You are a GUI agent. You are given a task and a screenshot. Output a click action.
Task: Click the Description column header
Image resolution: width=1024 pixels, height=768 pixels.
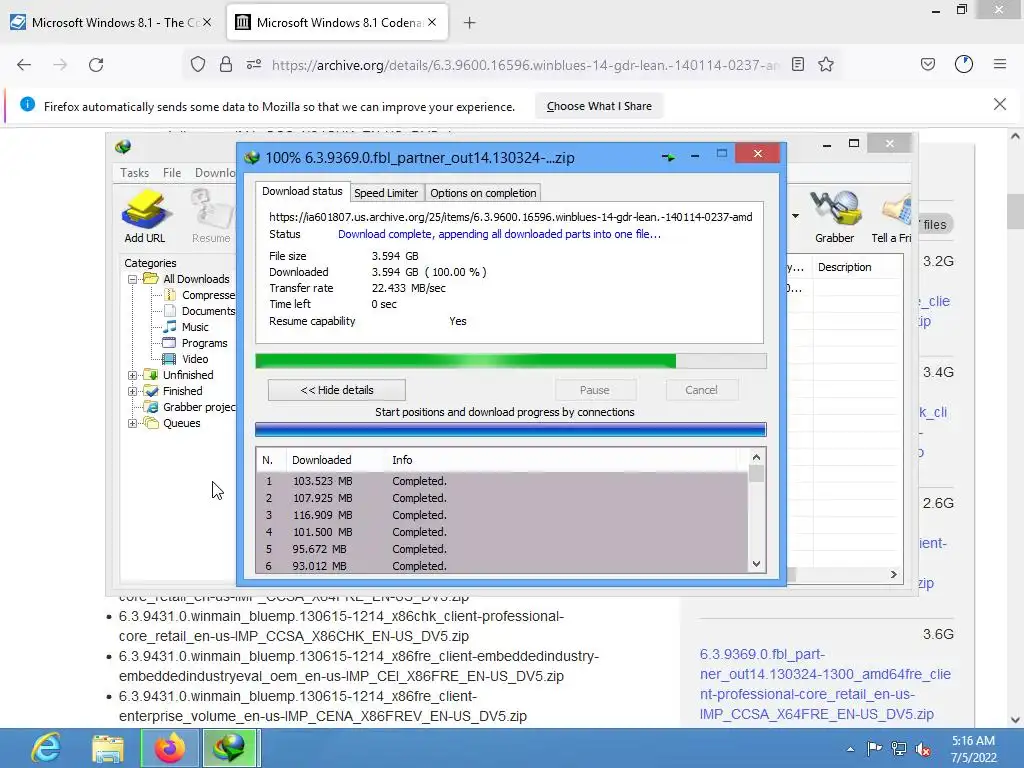(x=857, y=267)
